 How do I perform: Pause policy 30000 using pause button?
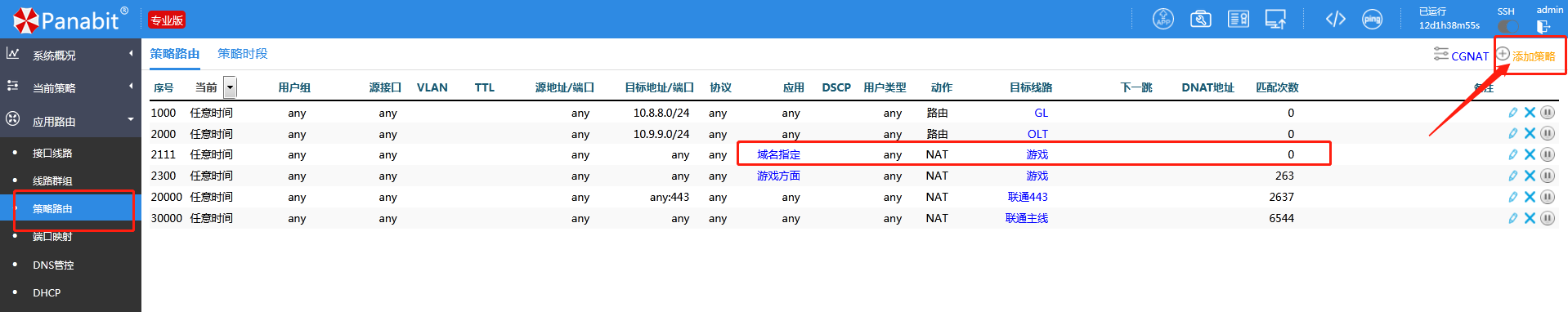pos(1548,218)
